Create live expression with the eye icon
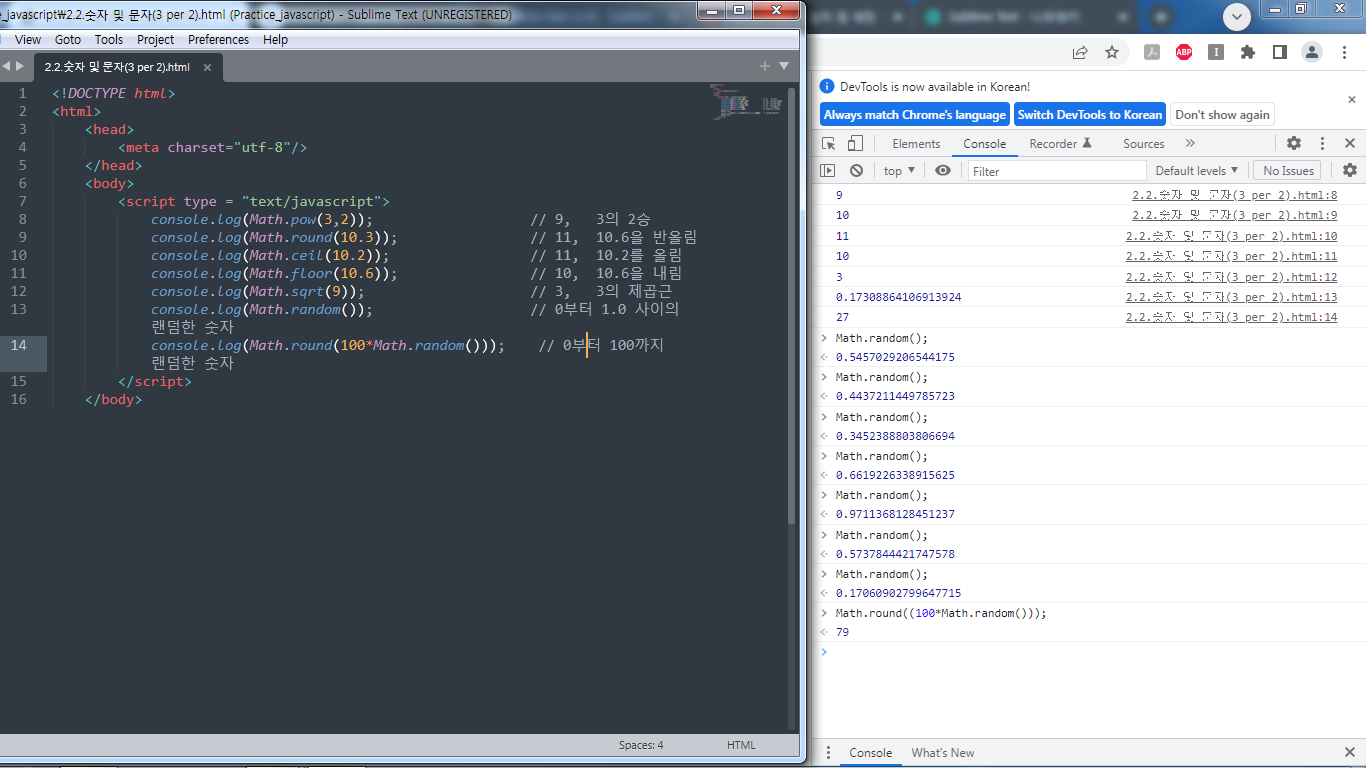Viewport: 1366px width, 768px height. [x=943, y=171]
